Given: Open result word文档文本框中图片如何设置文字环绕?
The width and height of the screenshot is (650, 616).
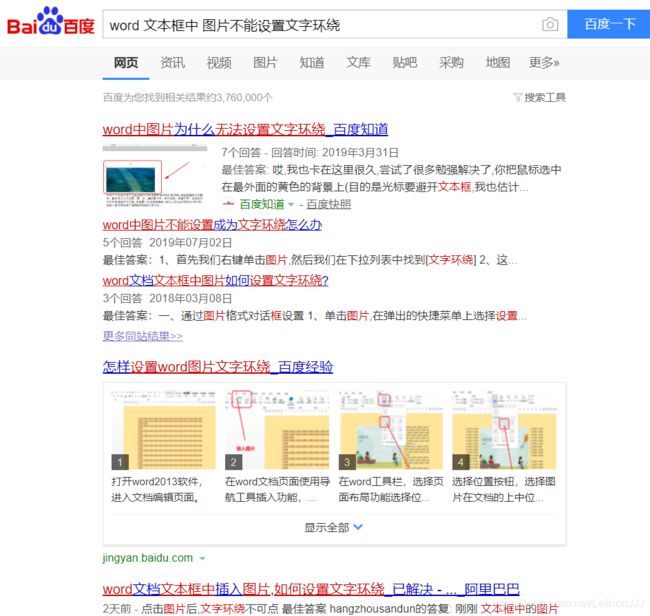Looking at the screenshot, I should [x=216, y=281].
